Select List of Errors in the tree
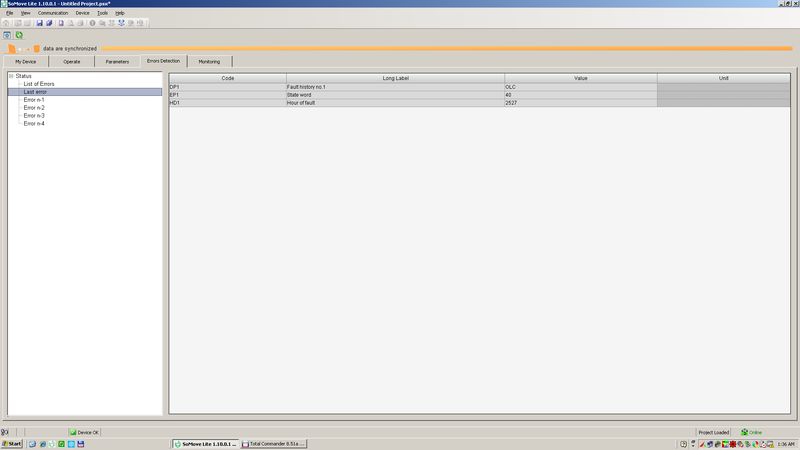Screen dimensions: 800x450 38,84
